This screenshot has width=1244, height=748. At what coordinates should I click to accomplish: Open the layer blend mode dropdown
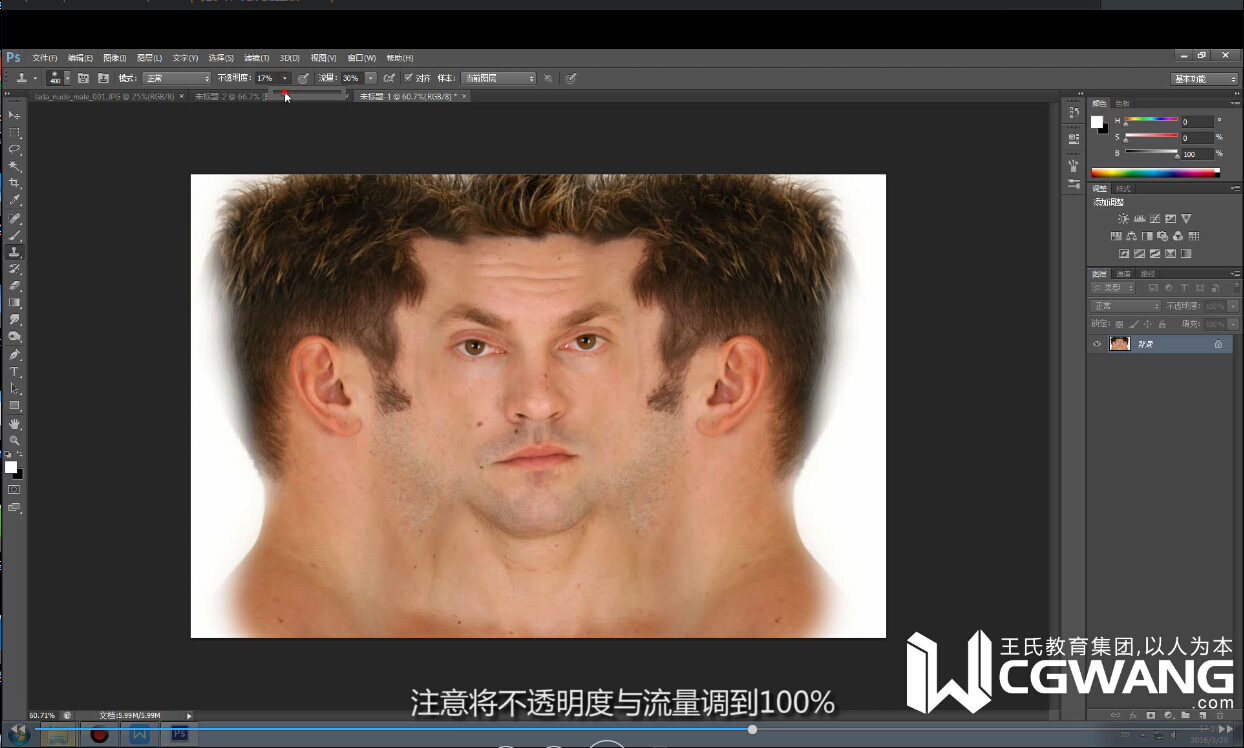[1126, 306]
